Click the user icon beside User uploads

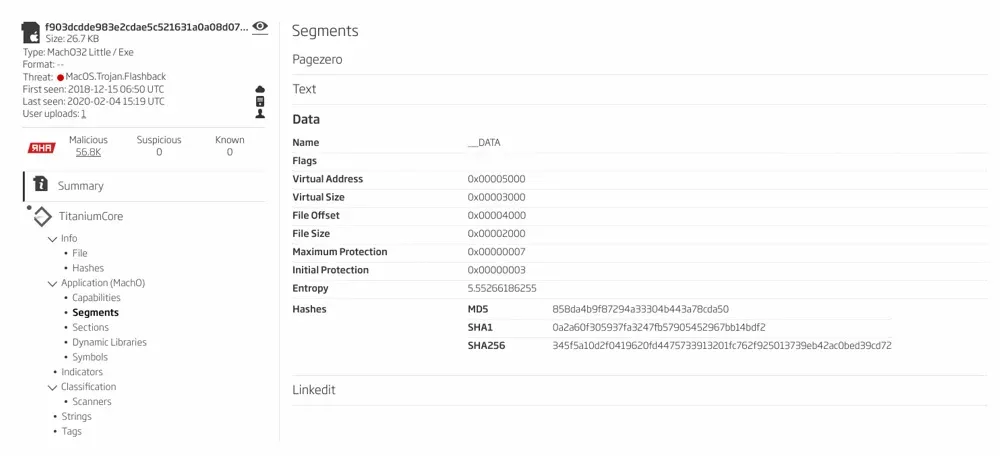coord(261,114)
